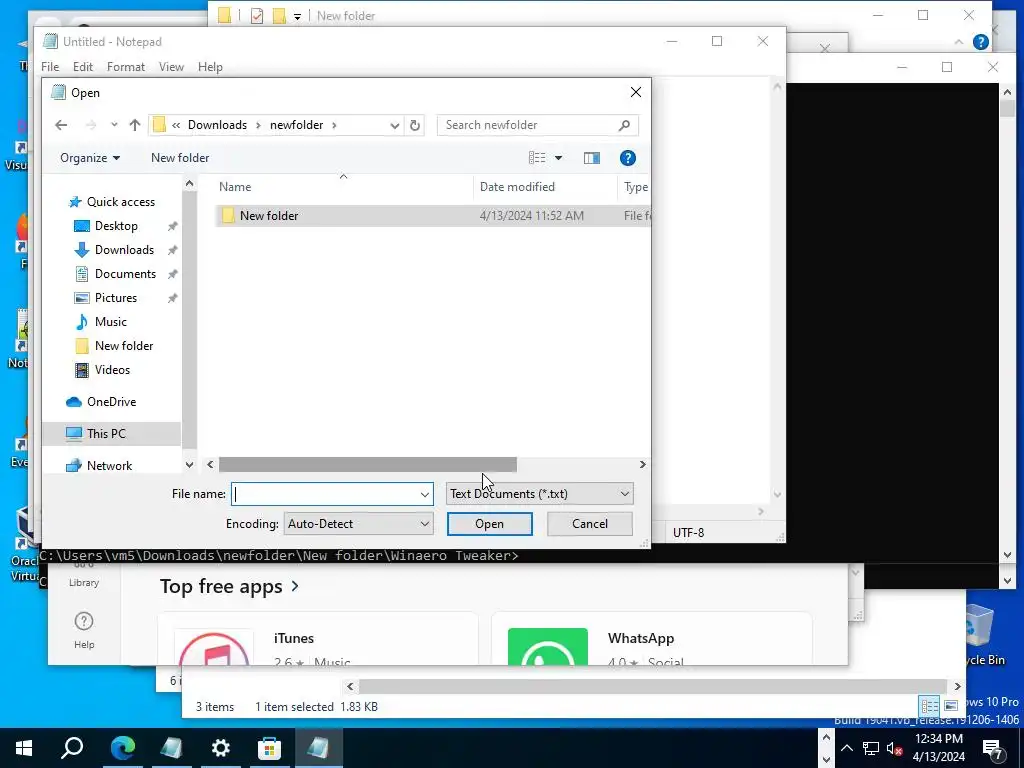Viewport: 1024px width, 768px height.
Task: Select Desktop in Quick access list
Action: click(x=116, y=226)
